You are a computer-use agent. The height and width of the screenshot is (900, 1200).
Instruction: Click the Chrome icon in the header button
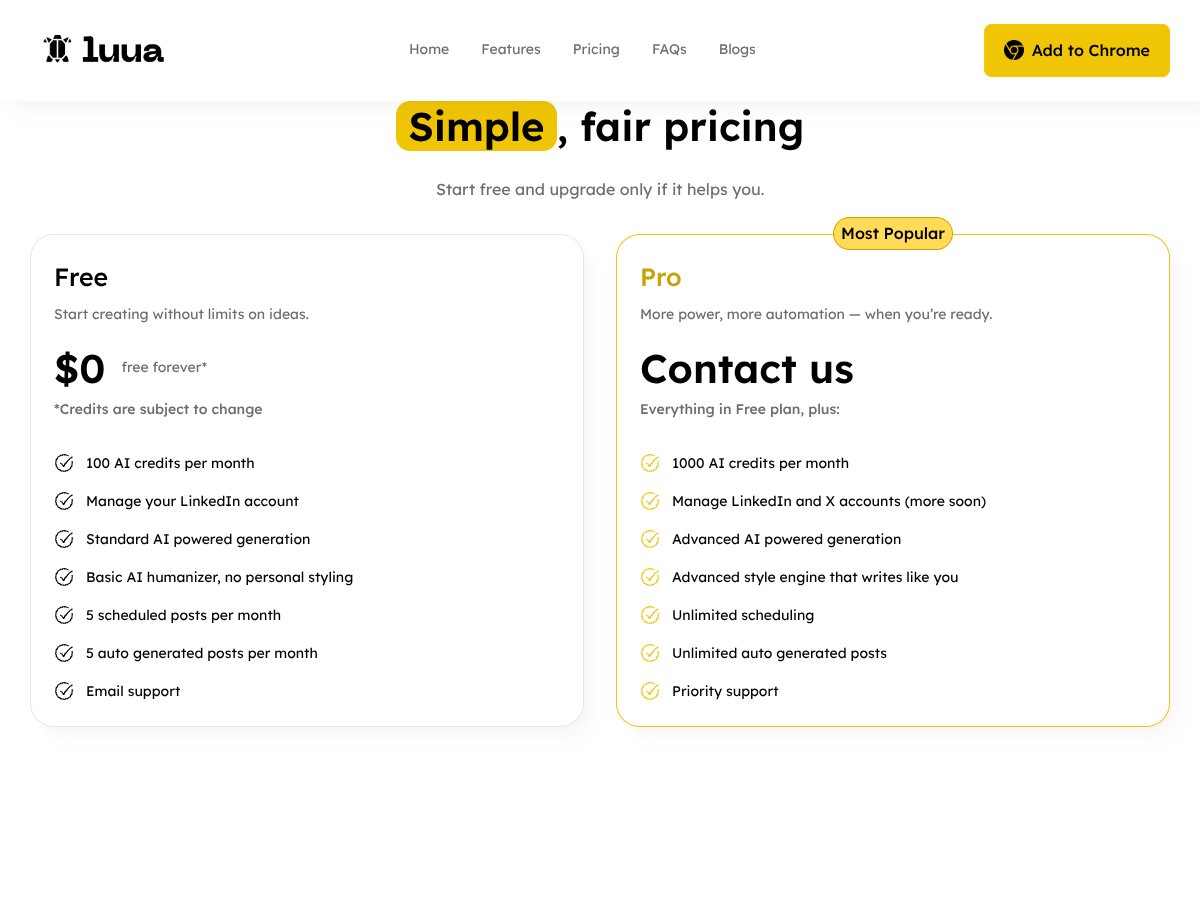pyautogui.click(x=1013, y=50)
